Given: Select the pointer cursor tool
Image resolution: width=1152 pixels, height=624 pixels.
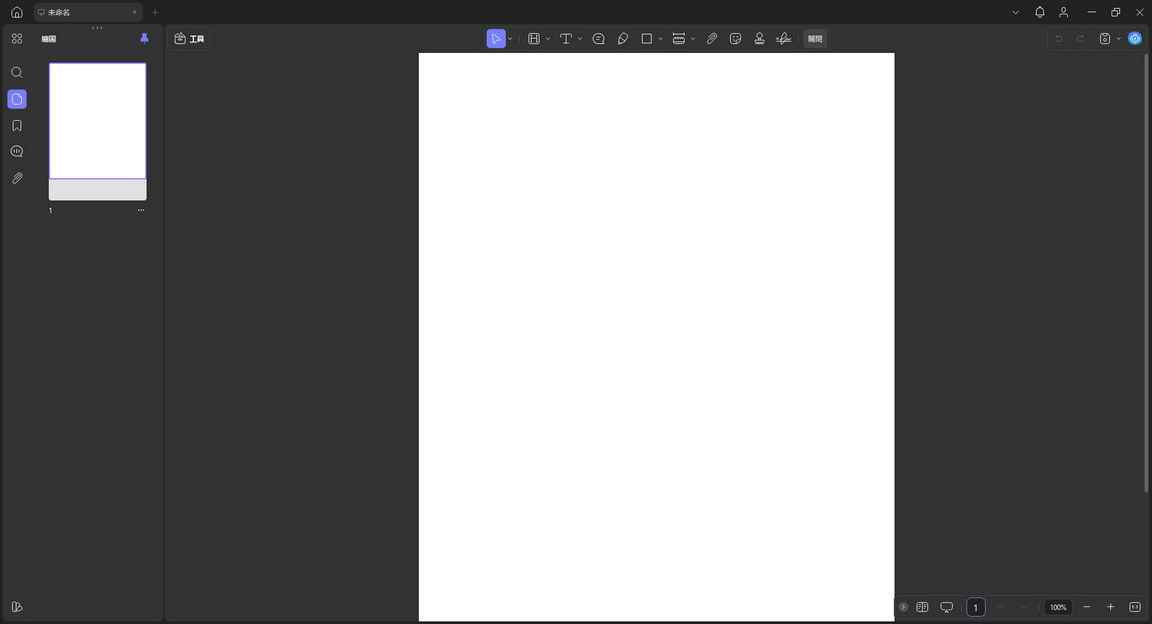Looking at the screenshot, I should (496, 39).
